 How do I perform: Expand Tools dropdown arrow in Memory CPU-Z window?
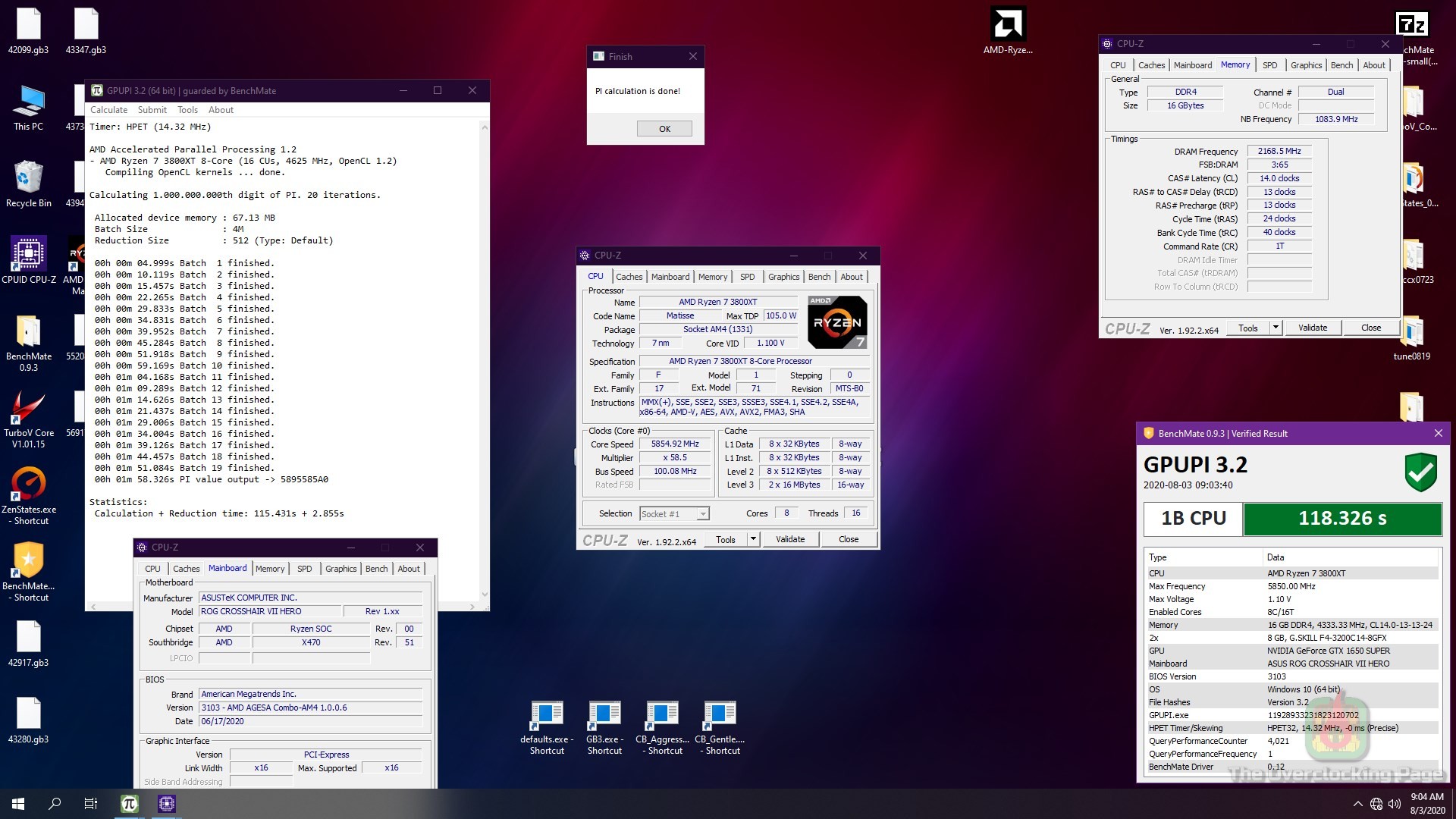tap(1276, 328)
